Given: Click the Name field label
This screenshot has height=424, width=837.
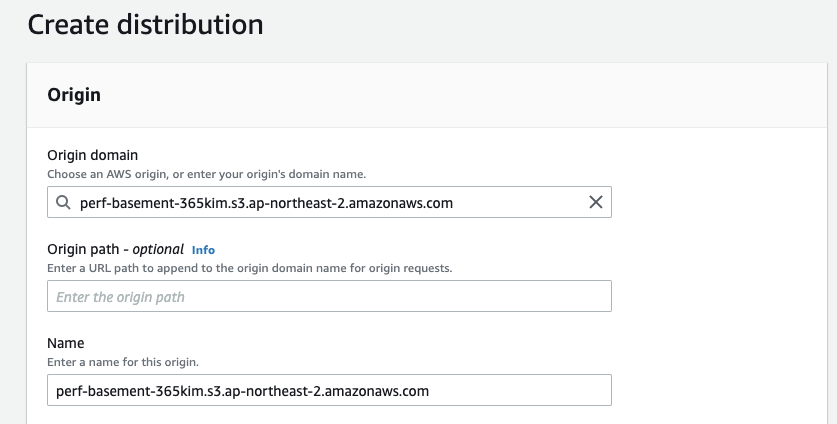Looking at the screenshot, I should [66, 343].
